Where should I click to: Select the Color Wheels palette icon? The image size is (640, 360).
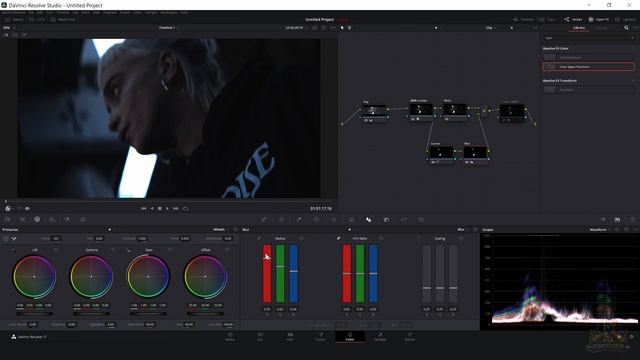(37, 220)
